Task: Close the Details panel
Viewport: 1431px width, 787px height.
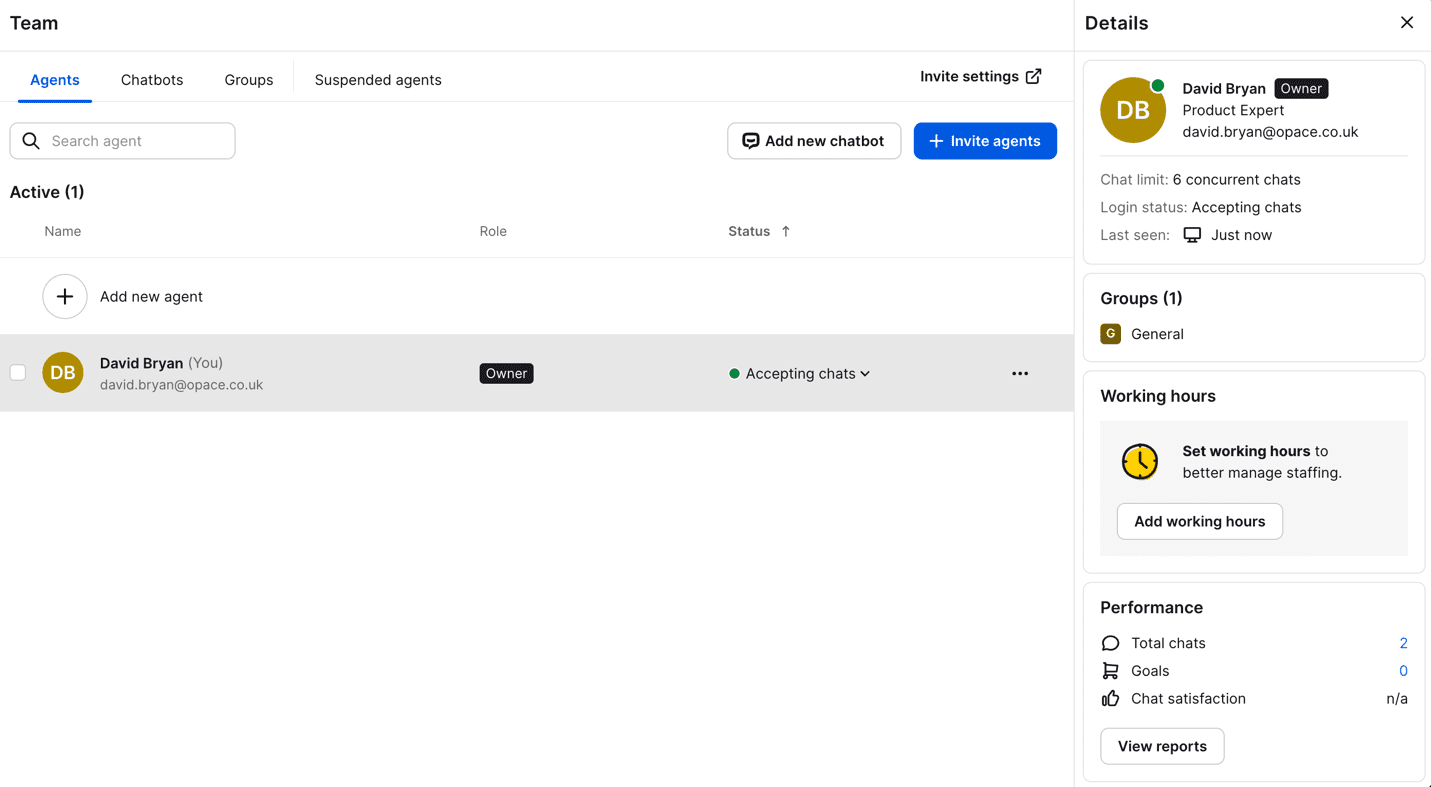Action: [1406, 23]
